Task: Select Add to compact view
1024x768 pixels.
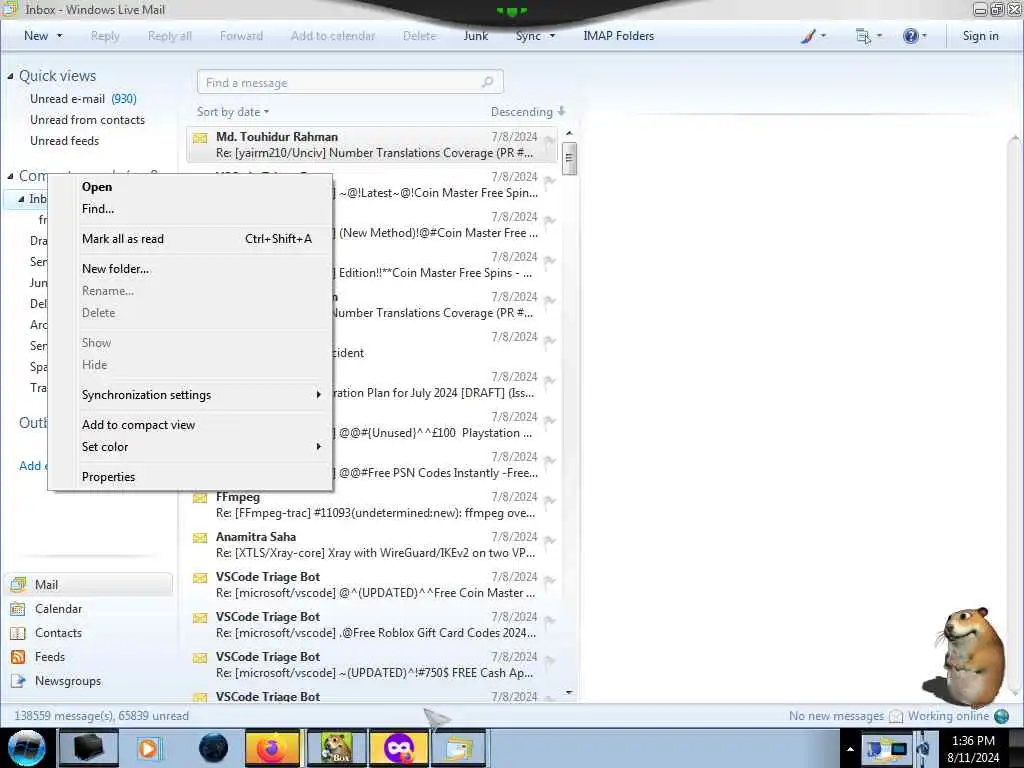Action: coord(138,424)
